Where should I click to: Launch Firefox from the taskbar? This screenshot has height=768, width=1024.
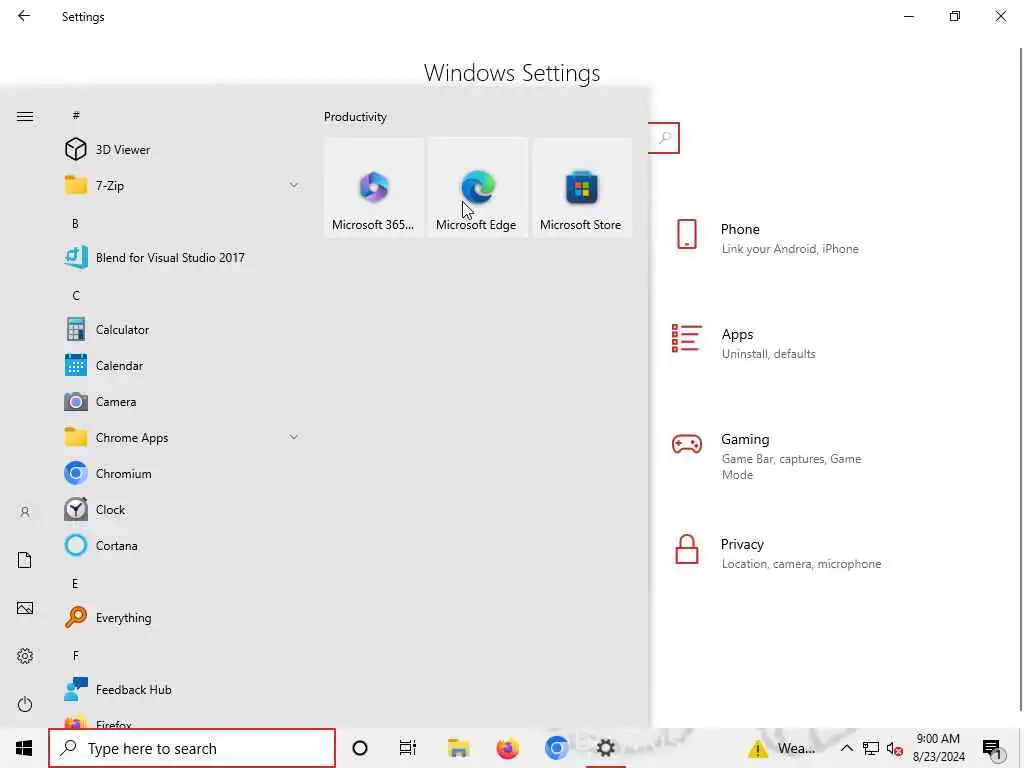(507, 748)
